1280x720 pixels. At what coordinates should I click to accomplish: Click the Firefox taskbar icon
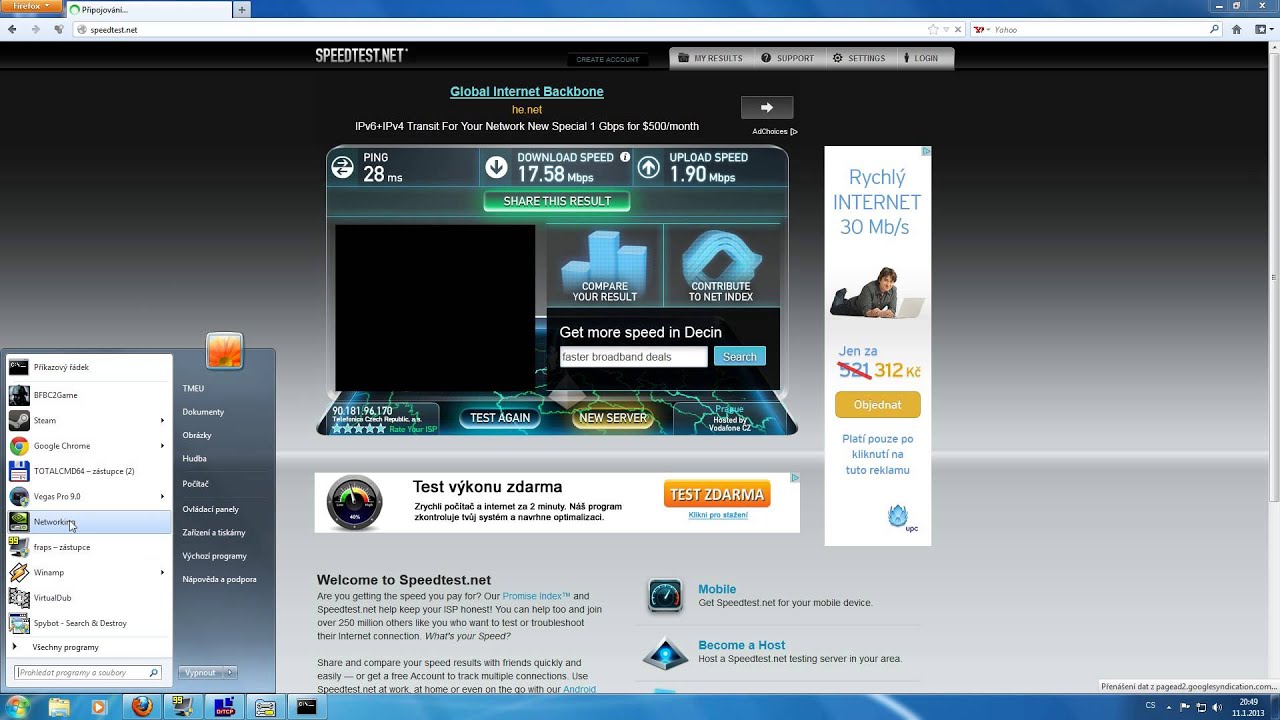(x=142, y=707)
